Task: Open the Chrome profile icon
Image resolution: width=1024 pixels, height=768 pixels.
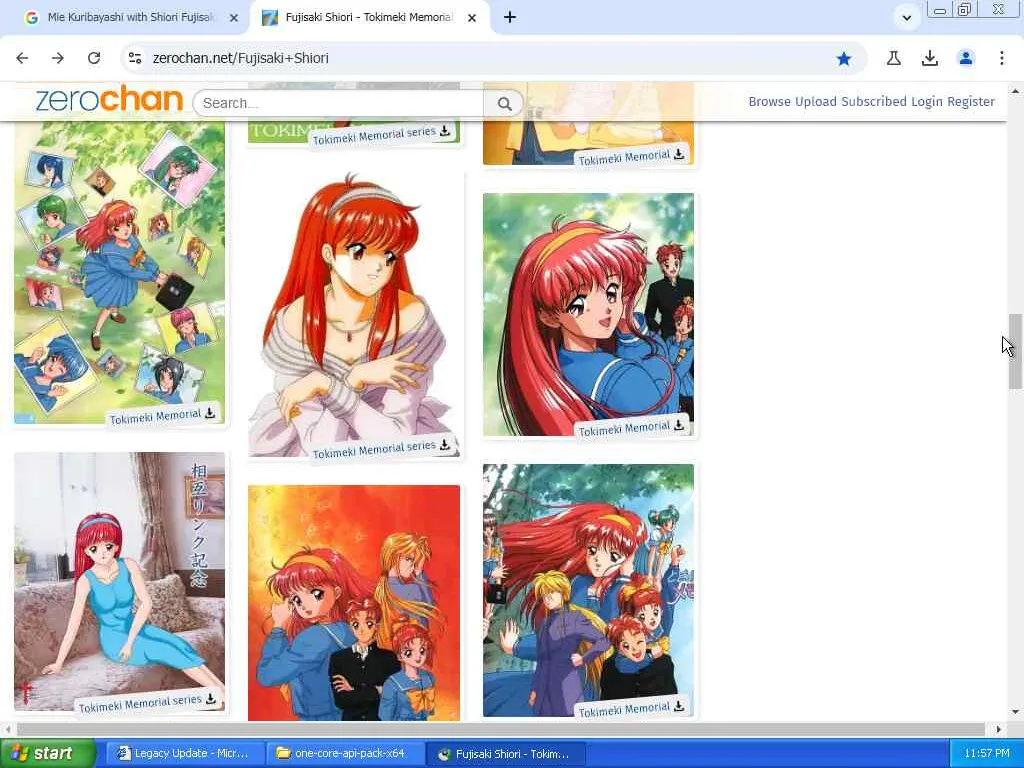Action: coord(965,58)
